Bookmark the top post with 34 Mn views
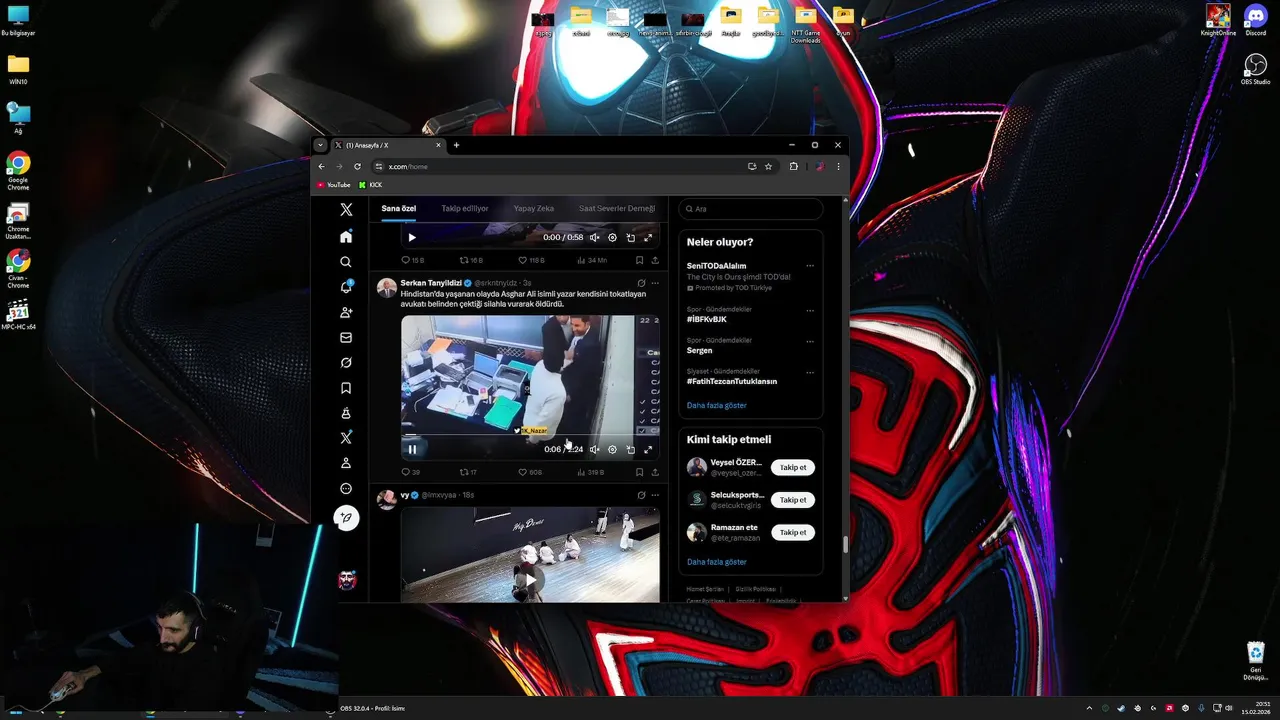The image size is (1280, 720). tap(640, 260)
